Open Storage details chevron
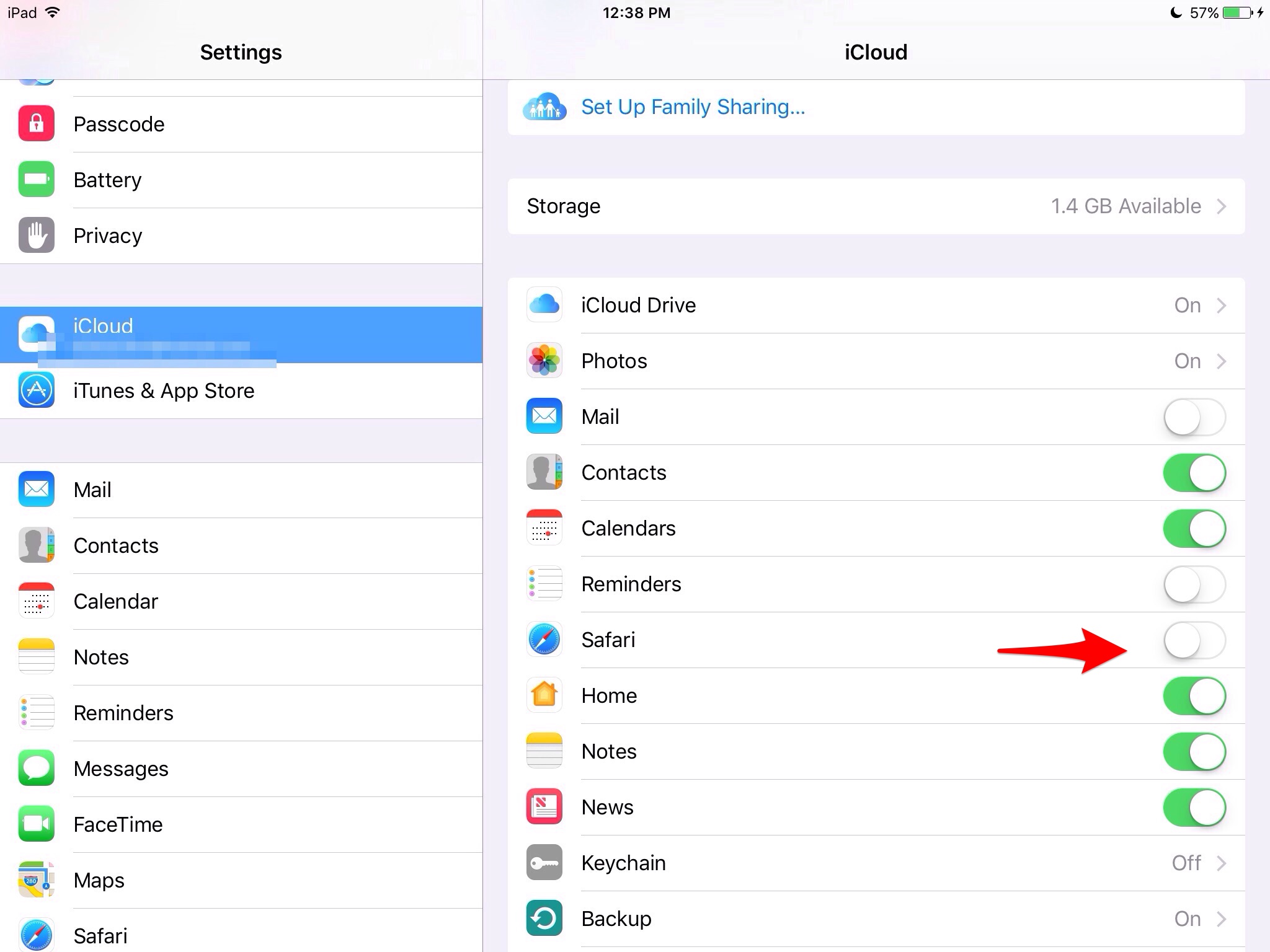The height and width of the screenshot is (952, 1270). [x=1221, y=206]
